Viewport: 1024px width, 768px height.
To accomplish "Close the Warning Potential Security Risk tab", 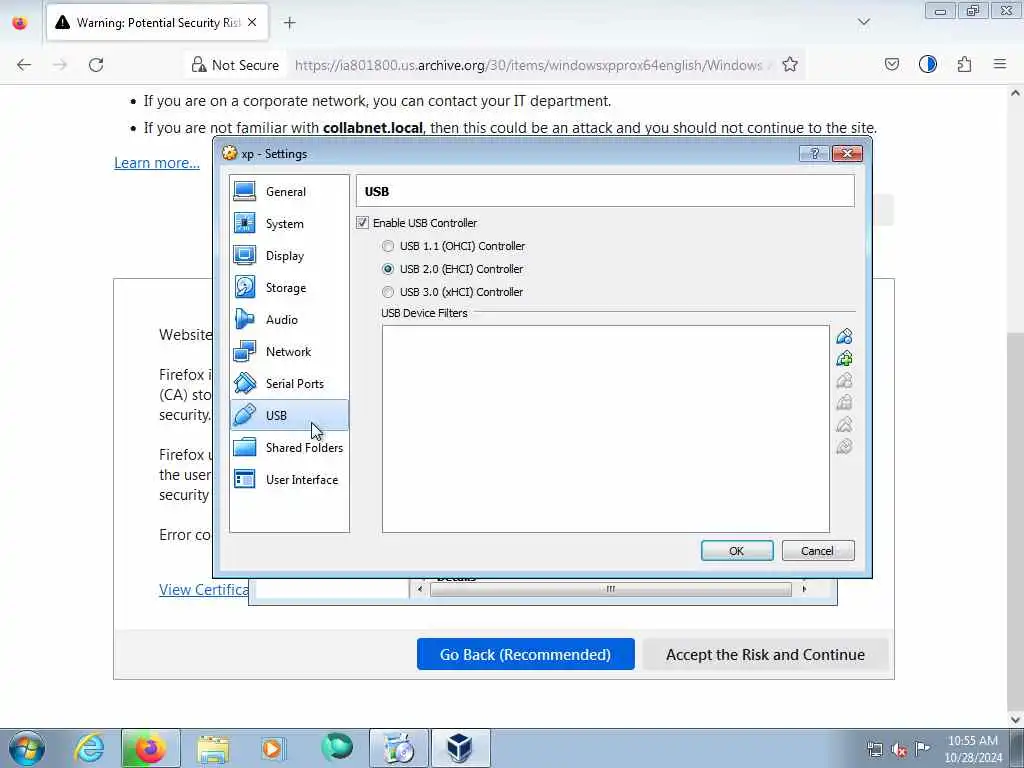I will [x=252, y=22].
